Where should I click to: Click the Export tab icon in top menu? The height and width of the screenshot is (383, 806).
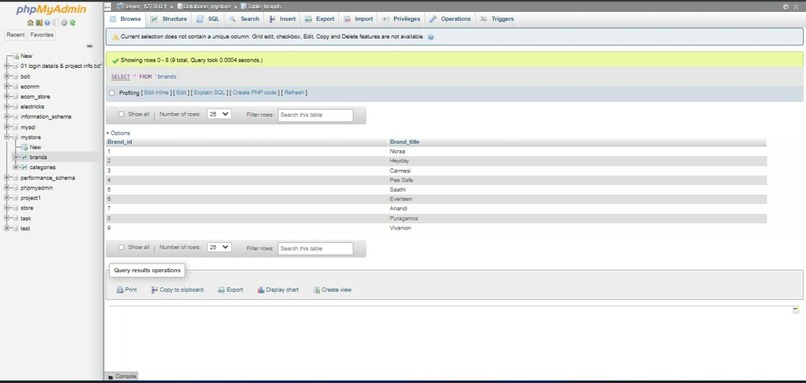(308, 19)
